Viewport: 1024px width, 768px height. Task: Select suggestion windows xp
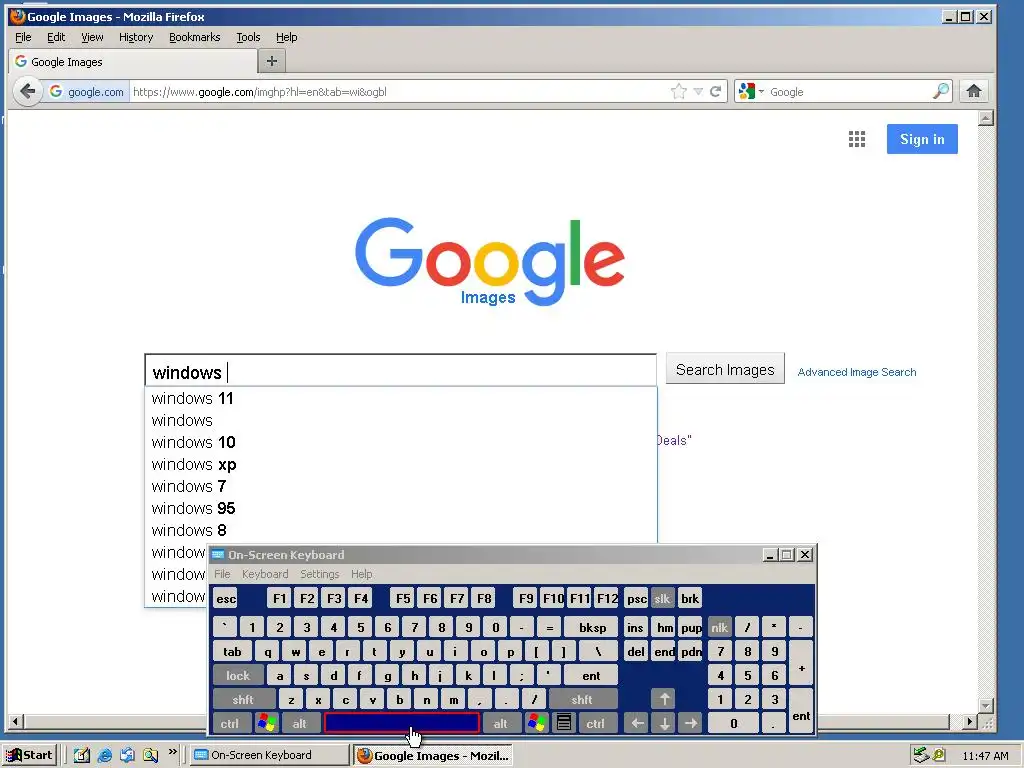[400, 464]
